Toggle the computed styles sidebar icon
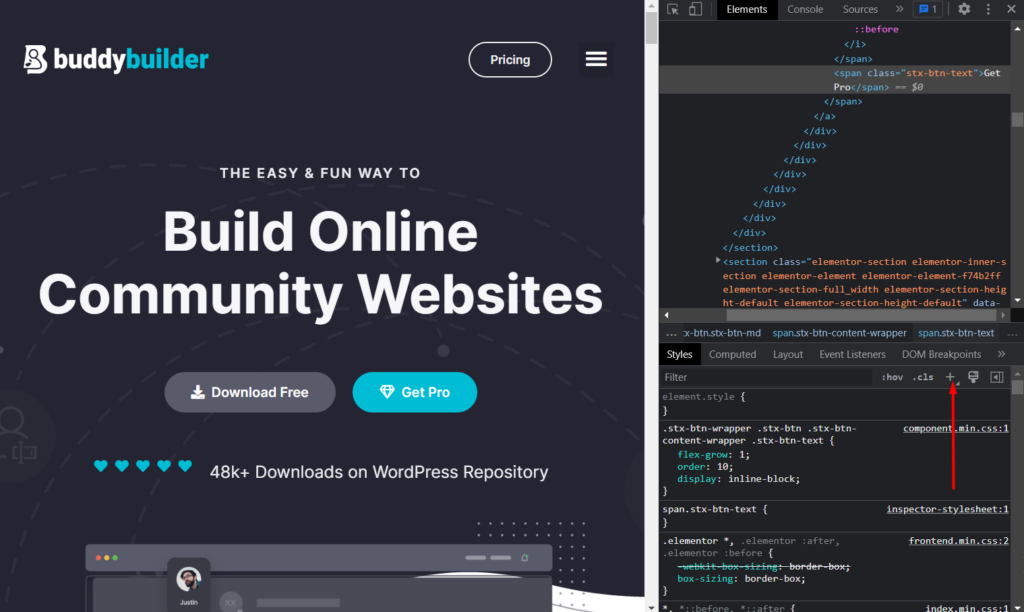This screenshot has height=612, width=1024. point(997,377)
